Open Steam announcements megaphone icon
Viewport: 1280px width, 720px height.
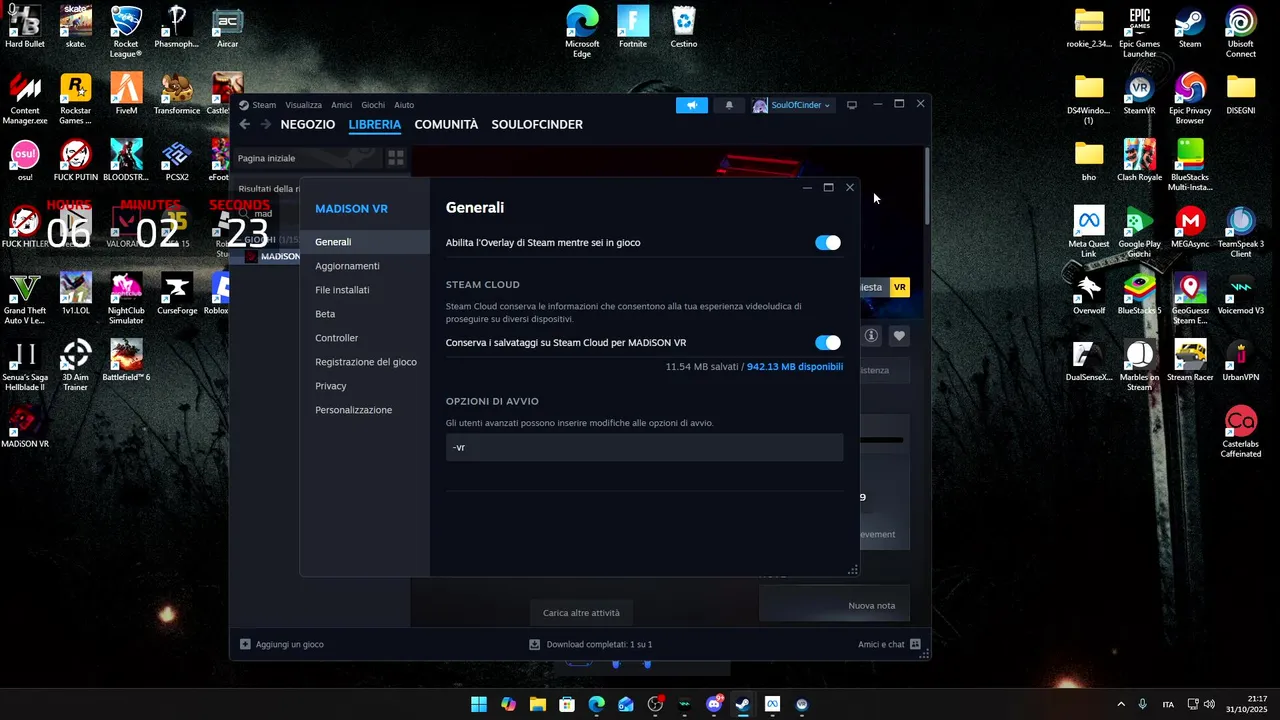(691, 105)
